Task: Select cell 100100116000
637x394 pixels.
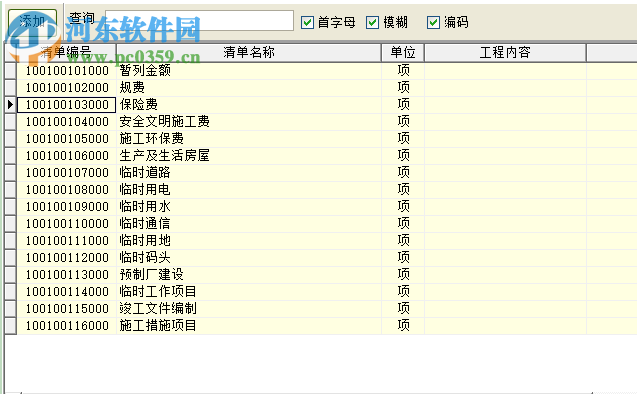Action: tap(67, 327)
